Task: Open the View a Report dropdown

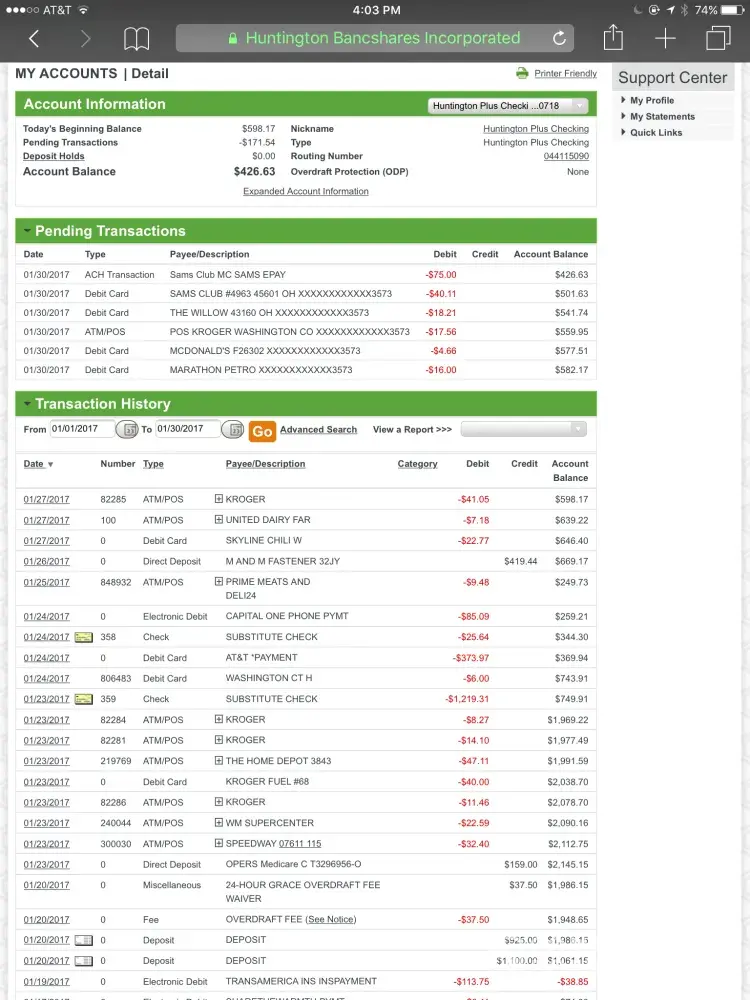Action: 523,429
